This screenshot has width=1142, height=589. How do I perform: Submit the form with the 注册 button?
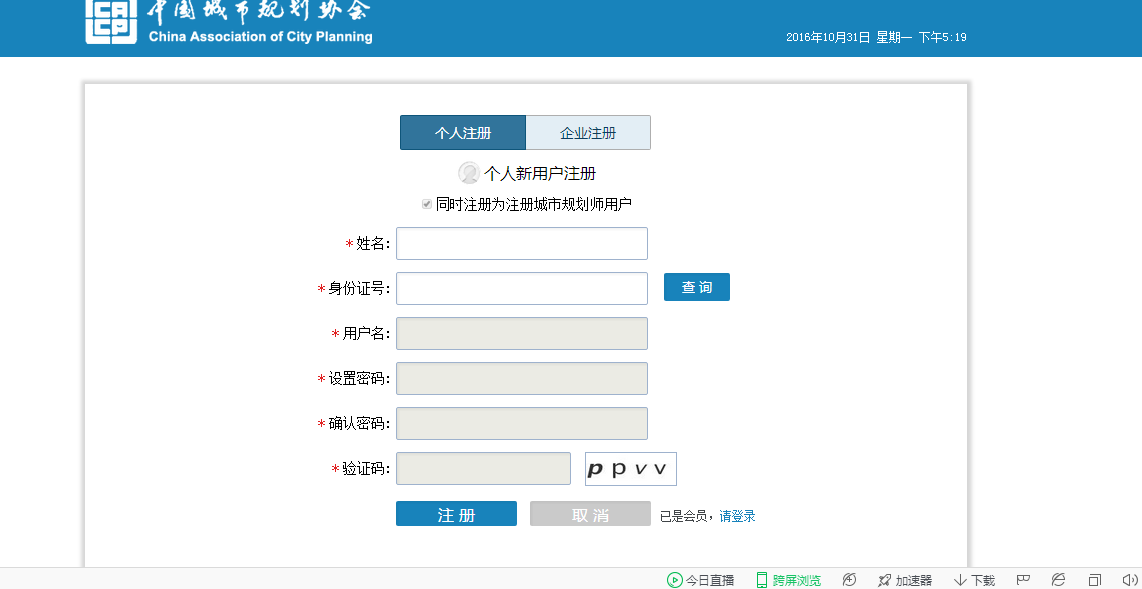pyautogui.click(x=456, y=514)
